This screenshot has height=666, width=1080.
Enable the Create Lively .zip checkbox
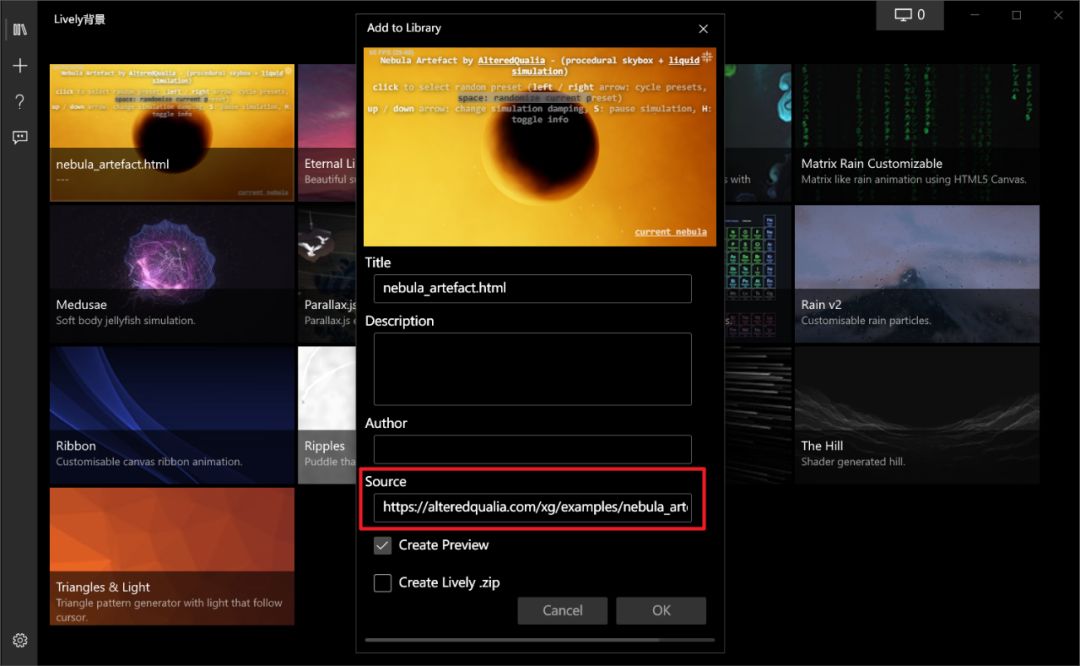(382, 583)
